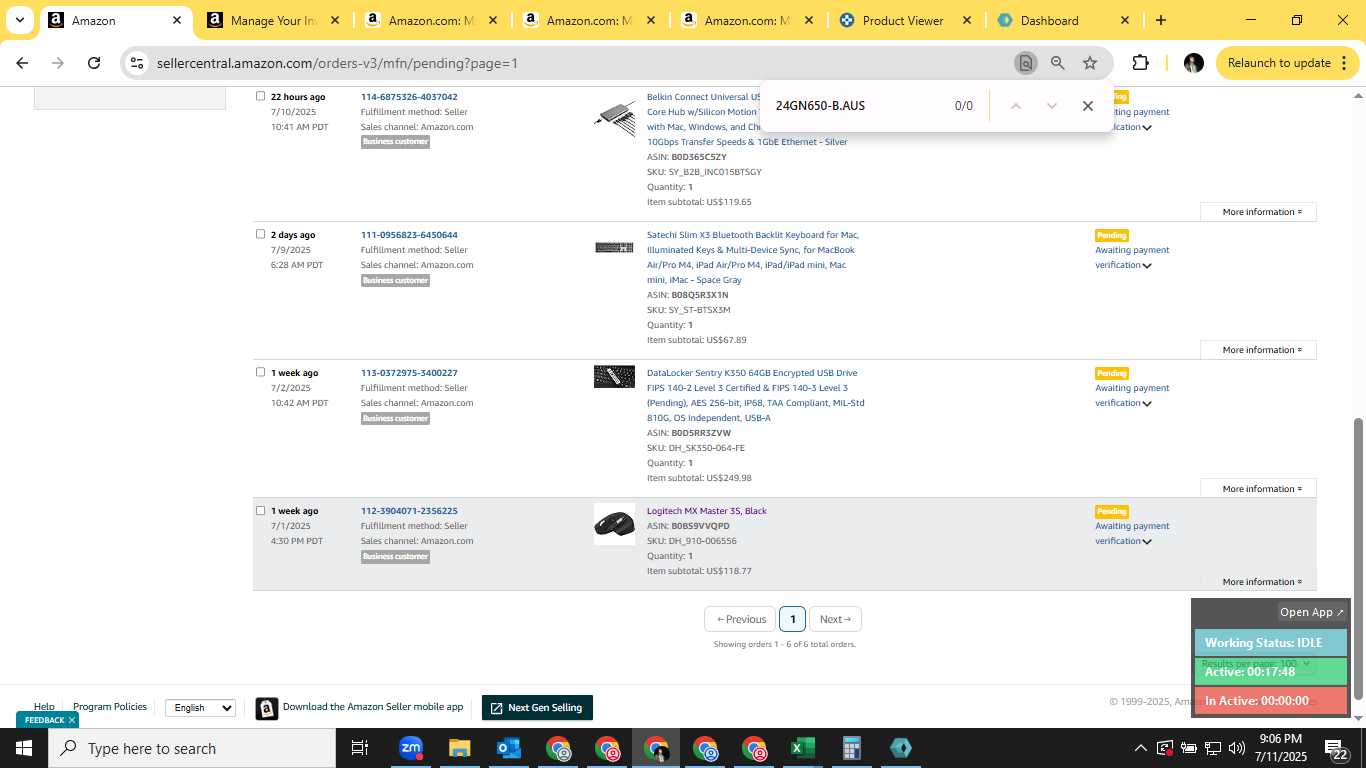The height and width of the screenshot is (768, 1366).
Task: Go to previous find result arrow
Action: click(1016, 106)
